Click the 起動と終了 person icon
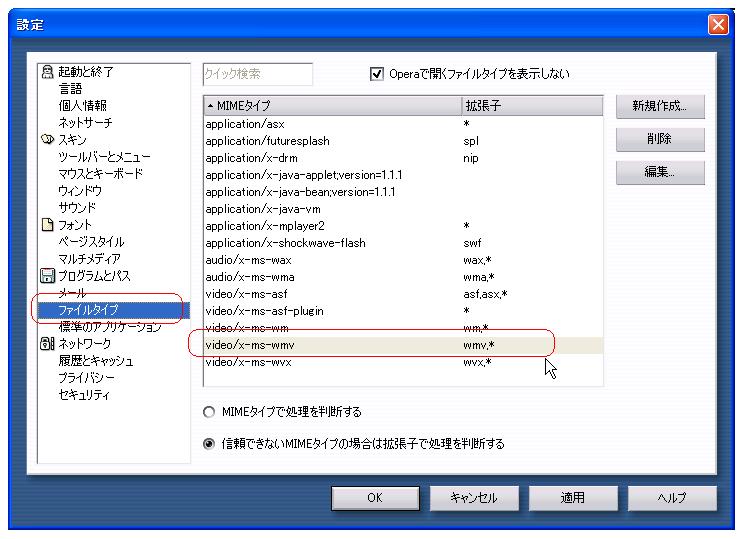This screenshot has width=744, height=539. click(47, 72)
